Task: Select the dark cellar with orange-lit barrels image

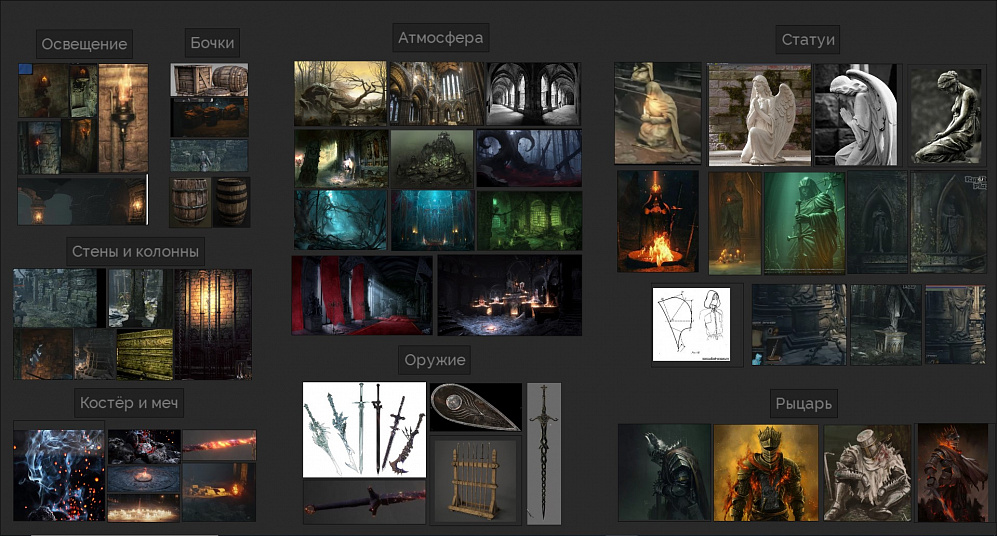Action: tap(209, 116)
